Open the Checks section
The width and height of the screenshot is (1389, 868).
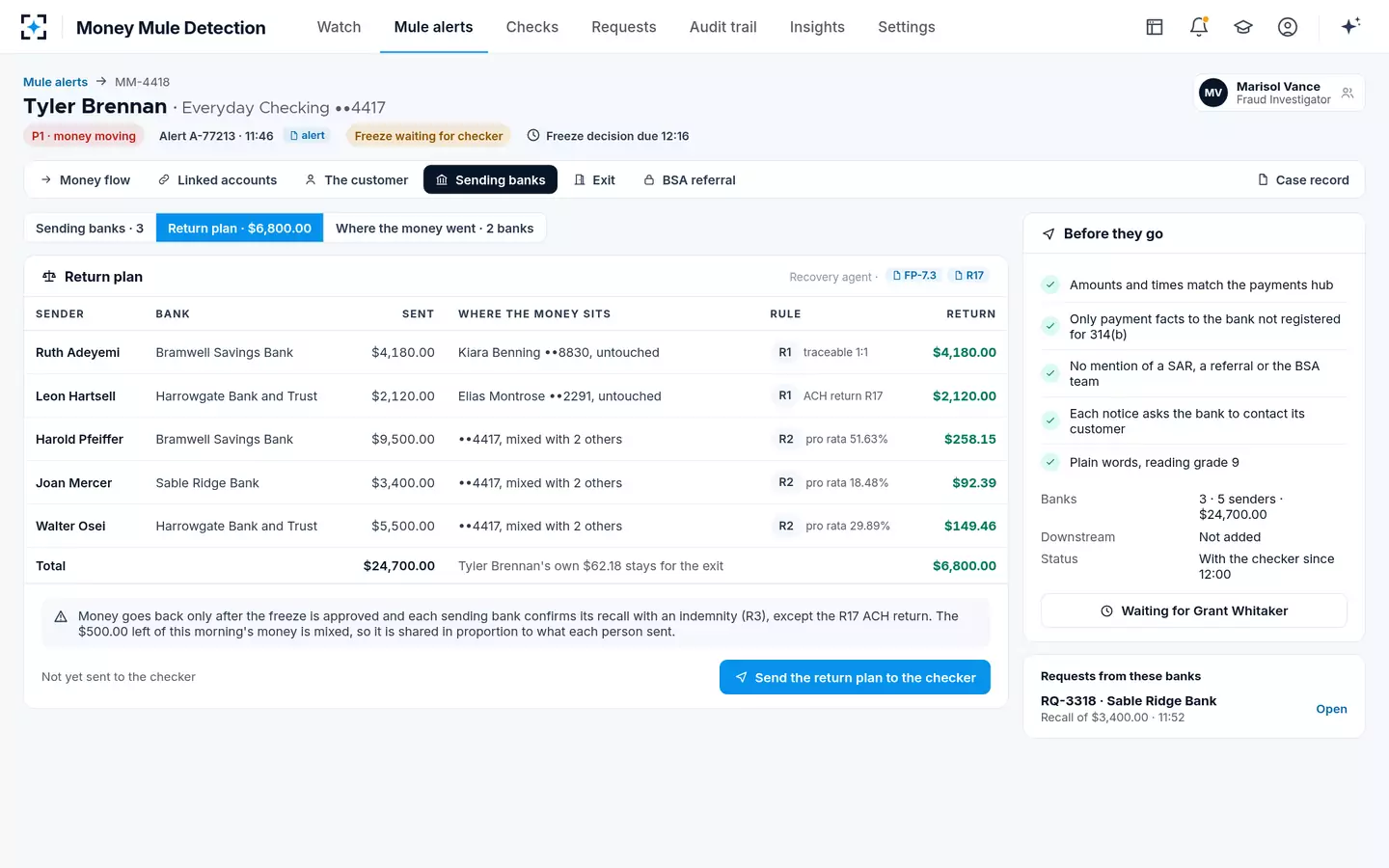click(x=532, y=27)
